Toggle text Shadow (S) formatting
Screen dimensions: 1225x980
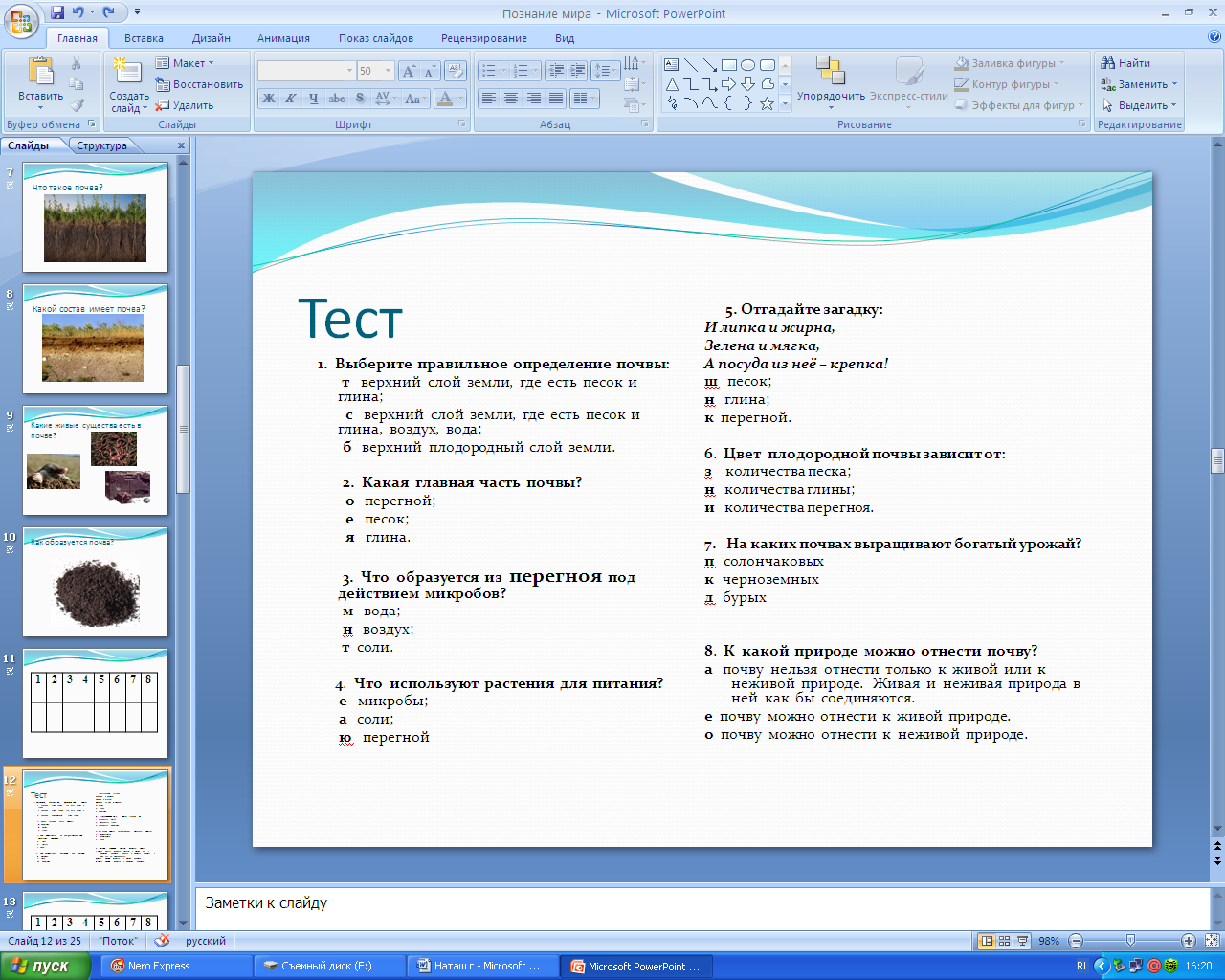point(360,98)
